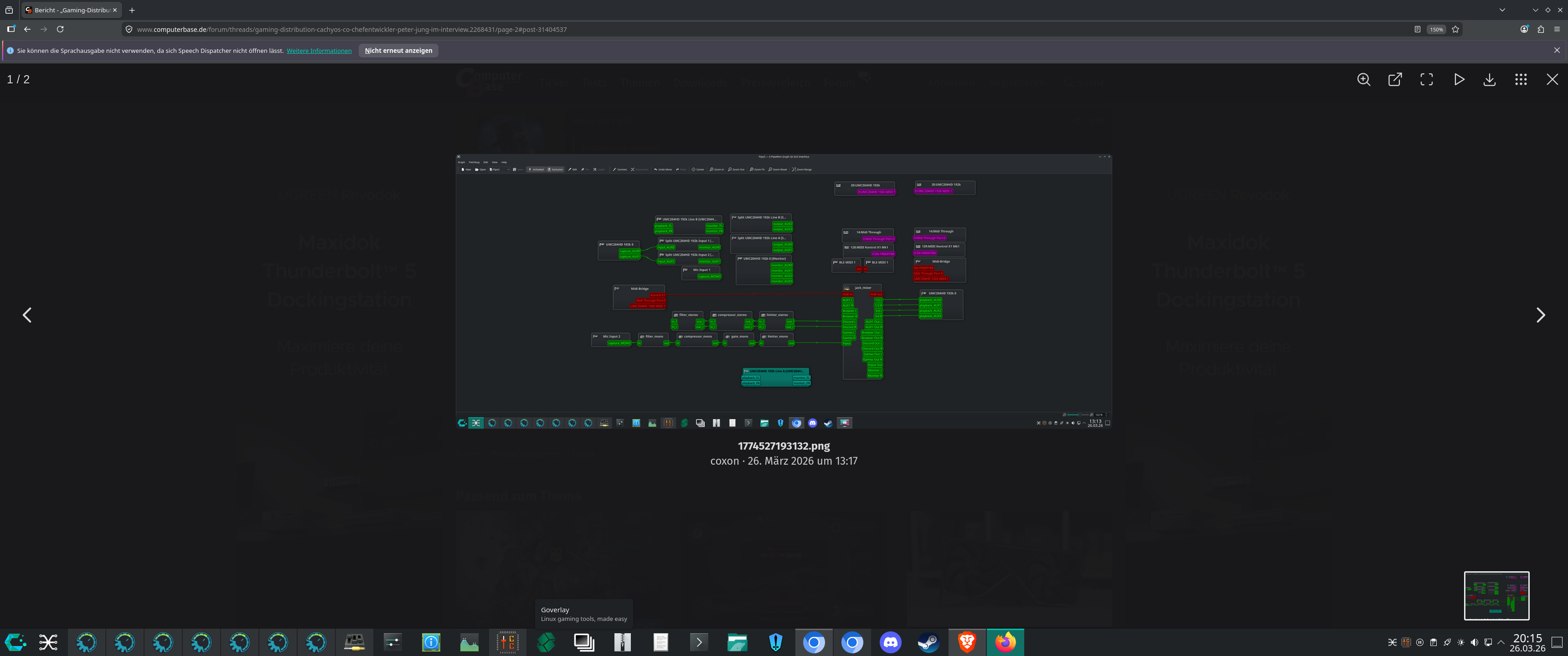Open image in new window icon
This screenshot has height=656, width=1568.
coord(1394,80)
